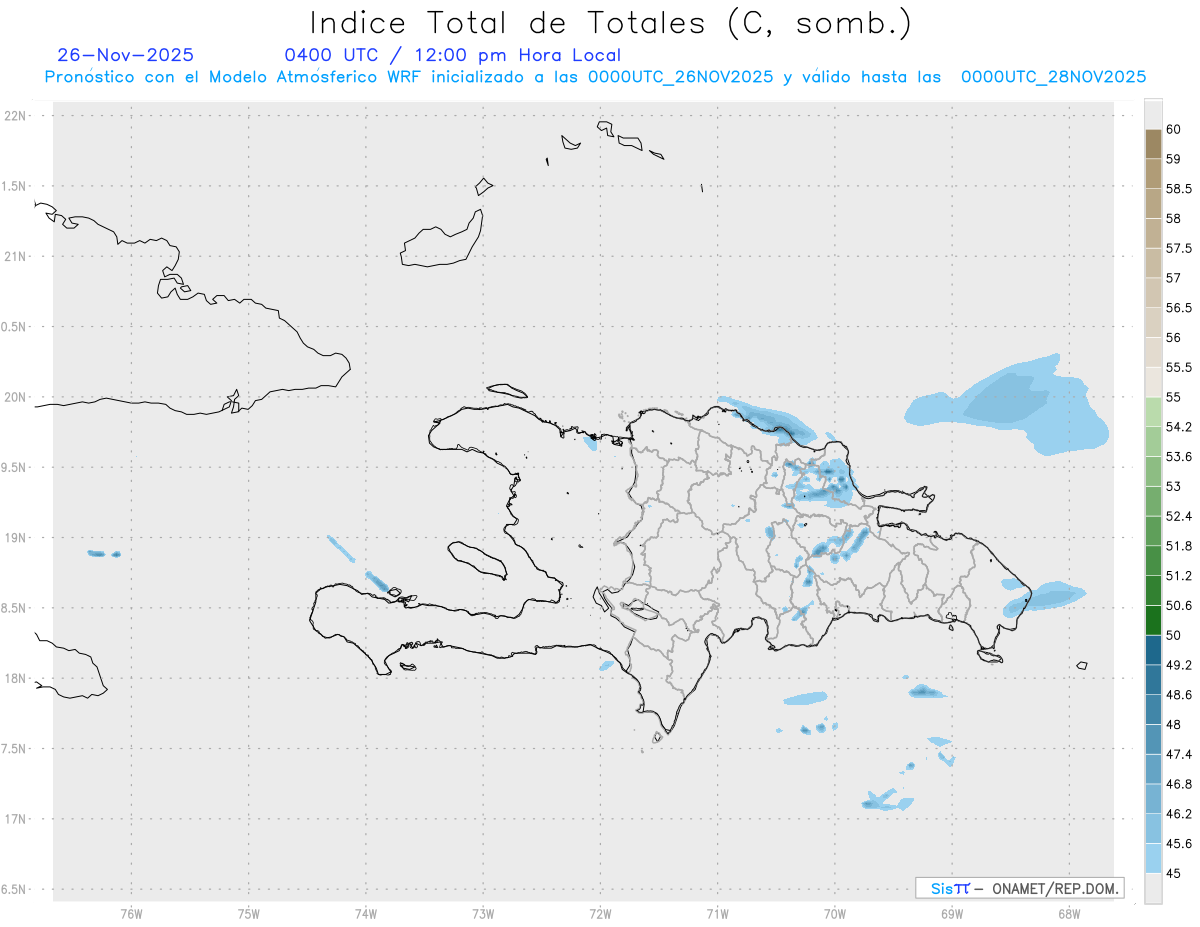Click the latitude label '22N'
The height and width of the screenshot is (927, 1200).
point(15,116)
